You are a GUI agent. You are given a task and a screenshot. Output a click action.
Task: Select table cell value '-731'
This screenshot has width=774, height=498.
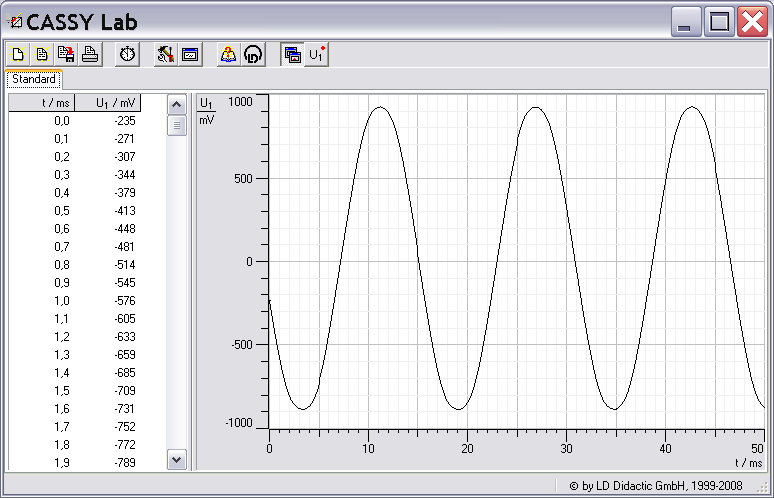click(124, 409)
